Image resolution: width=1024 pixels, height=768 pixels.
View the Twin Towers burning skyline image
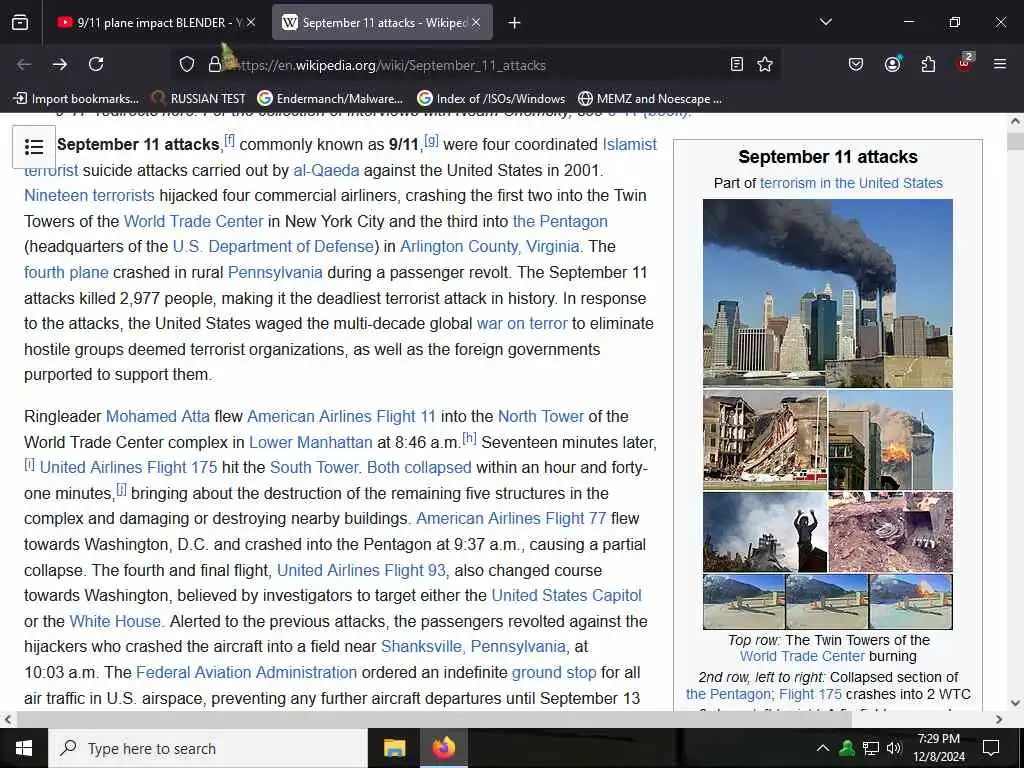click(827, 293)
